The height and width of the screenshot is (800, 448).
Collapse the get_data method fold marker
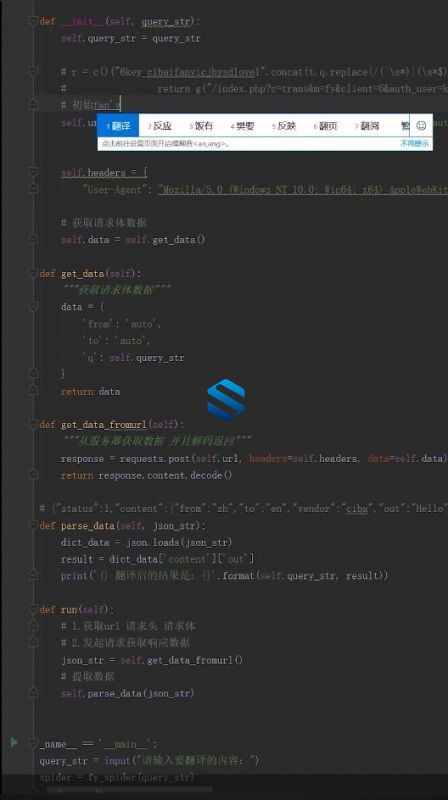coord(33,273)
